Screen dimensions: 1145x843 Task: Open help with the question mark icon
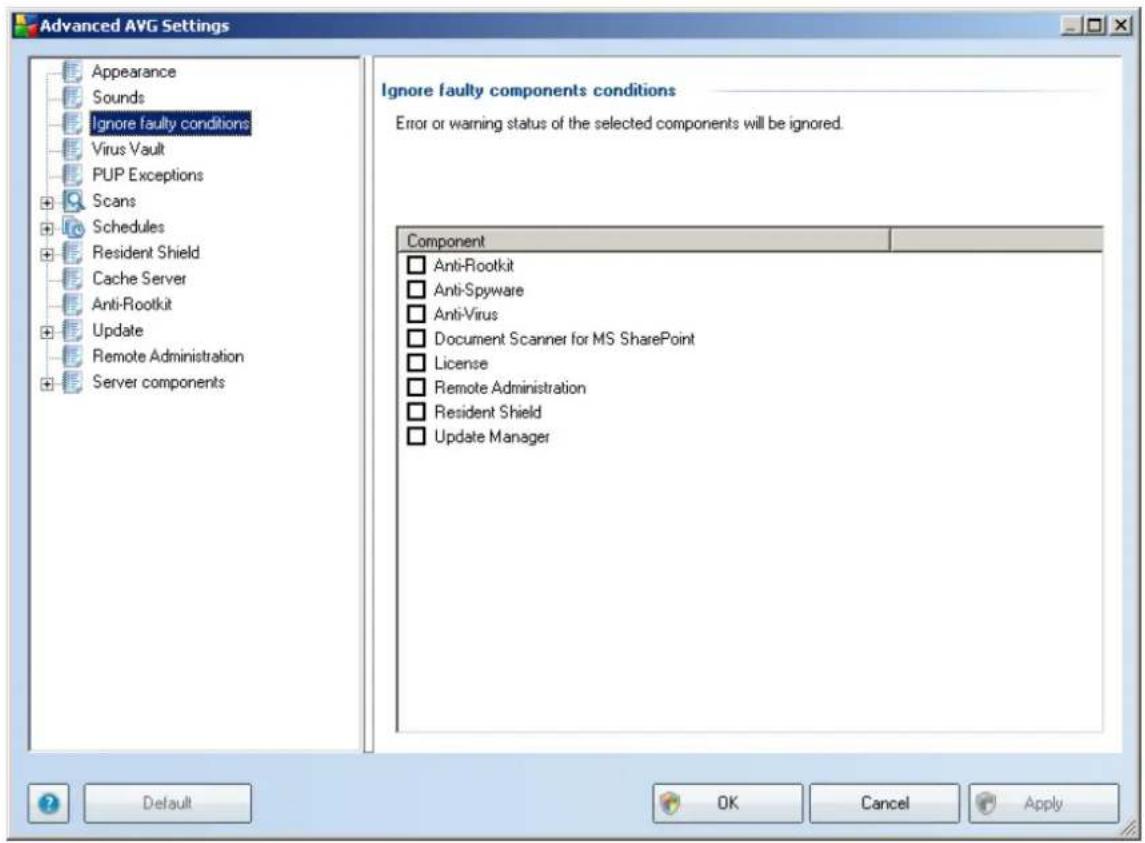49,804
